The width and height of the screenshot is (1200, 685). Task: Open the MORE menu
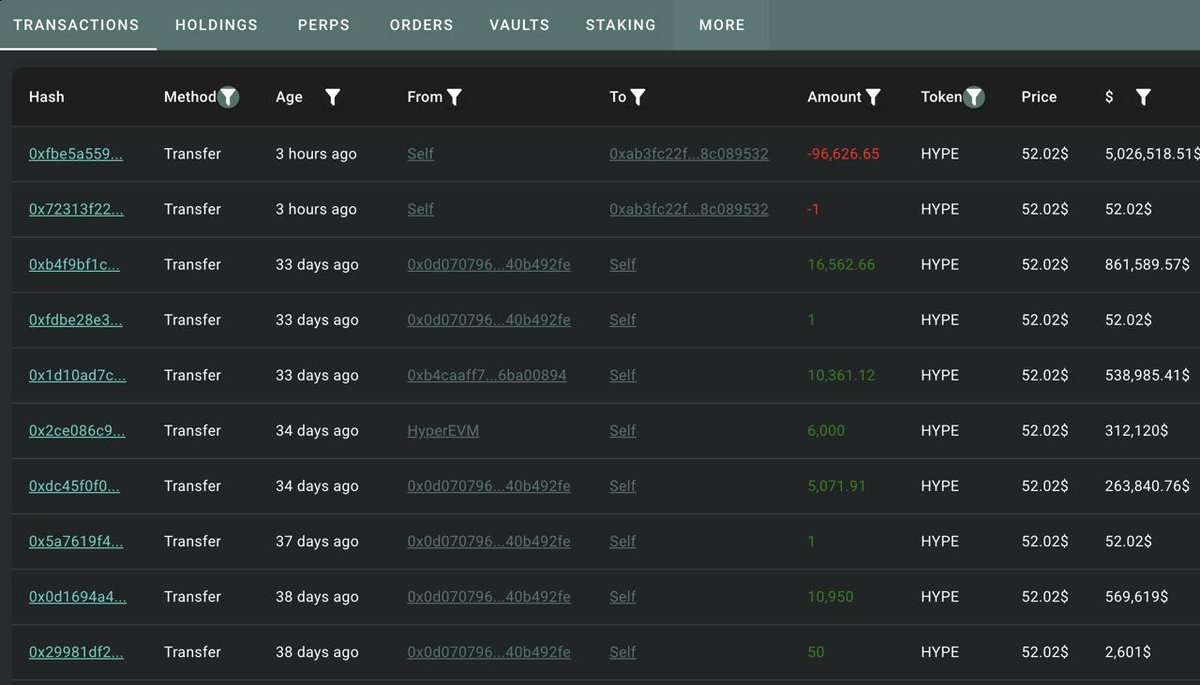[721, 25]
